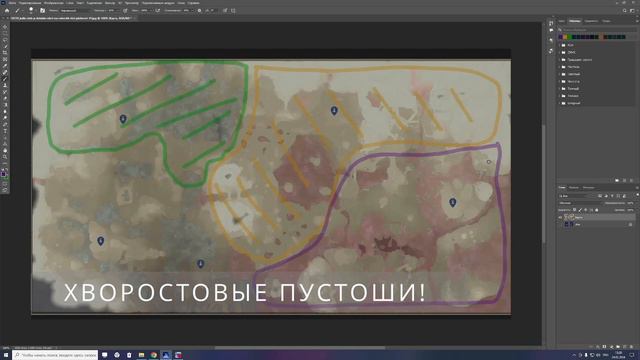Click the swatches search field
640x360 pixels.
click(597, 30)
